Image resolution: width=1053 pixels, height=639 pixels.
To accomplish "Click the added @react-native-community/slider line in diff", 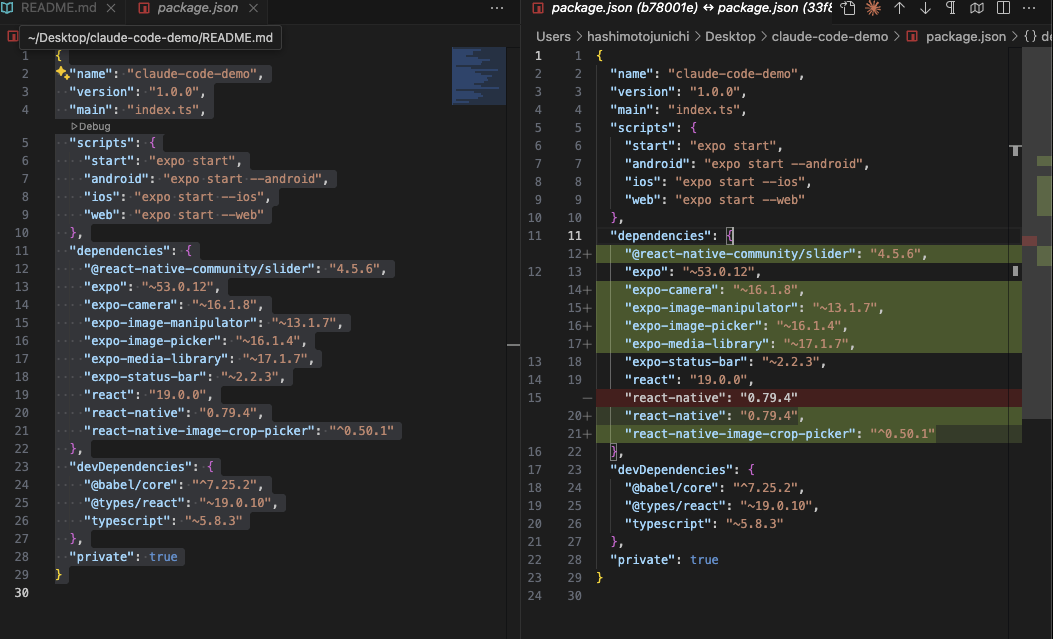I will [x=809, y=254].
